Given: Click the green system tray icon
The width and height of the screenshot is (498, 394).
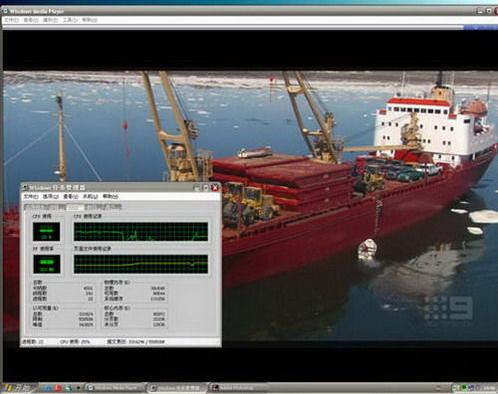Looking at the screenshot, I should click(463, 388).
